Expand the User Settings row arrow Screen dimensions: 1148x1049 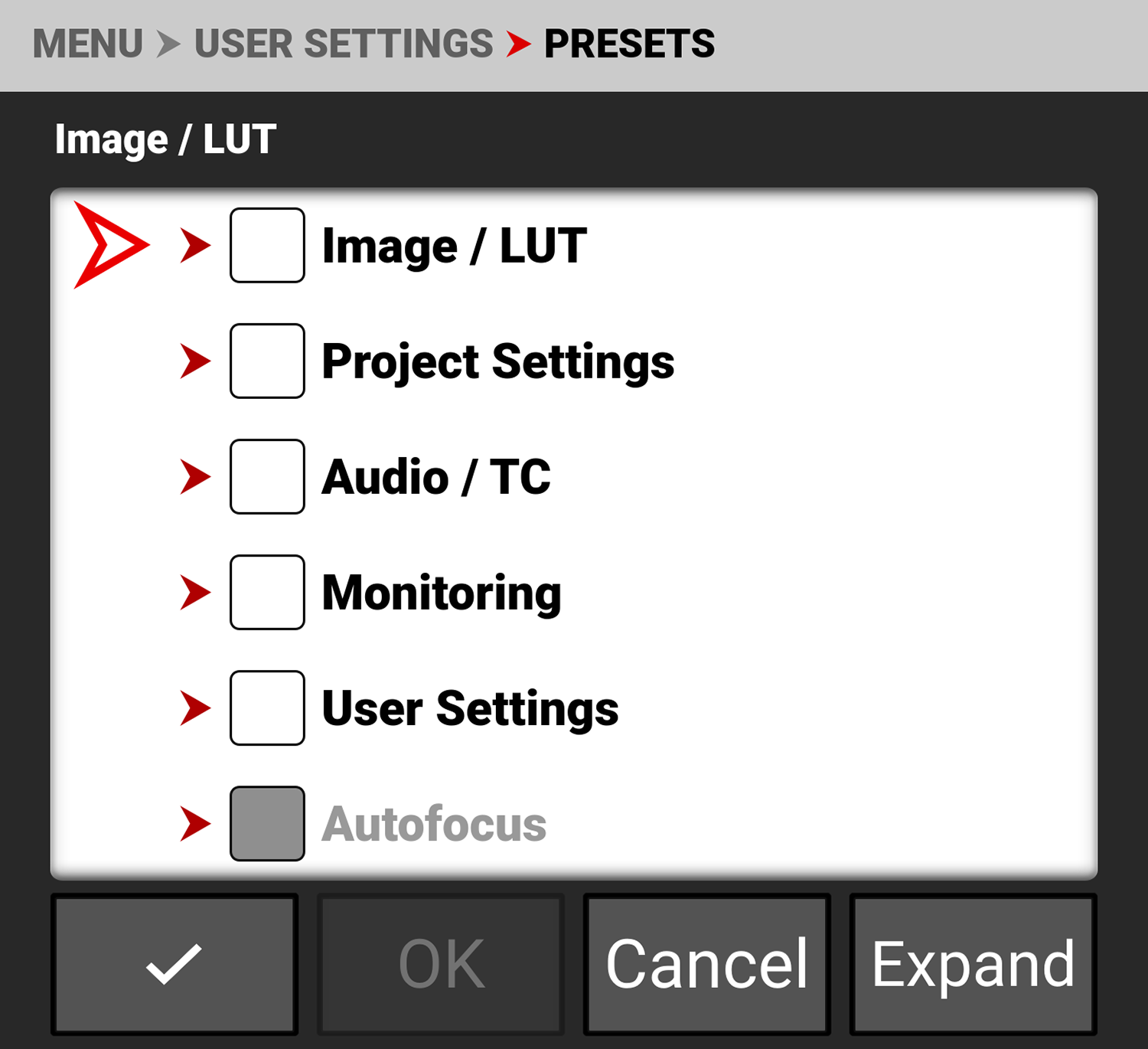[x=195, y=708]
